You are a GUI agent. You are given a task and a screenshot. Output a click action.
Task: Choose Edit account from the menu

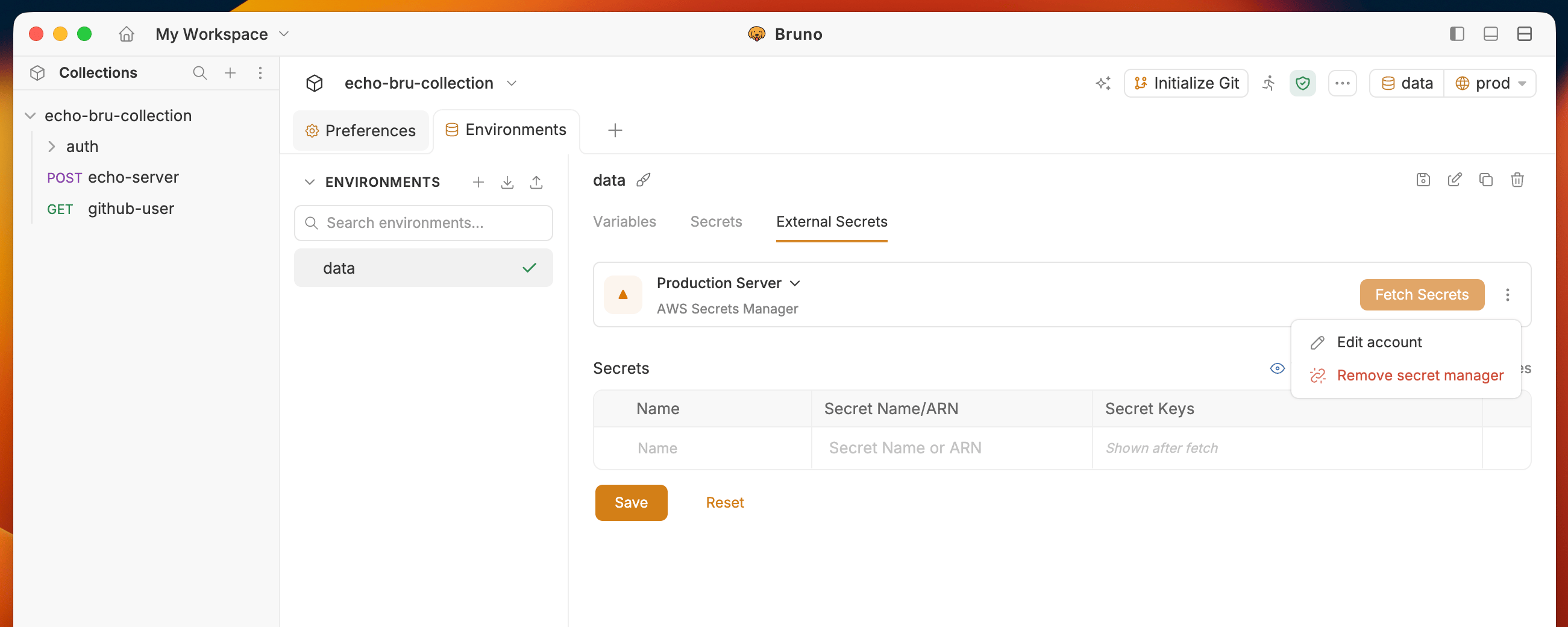(x=1406, y=342)
